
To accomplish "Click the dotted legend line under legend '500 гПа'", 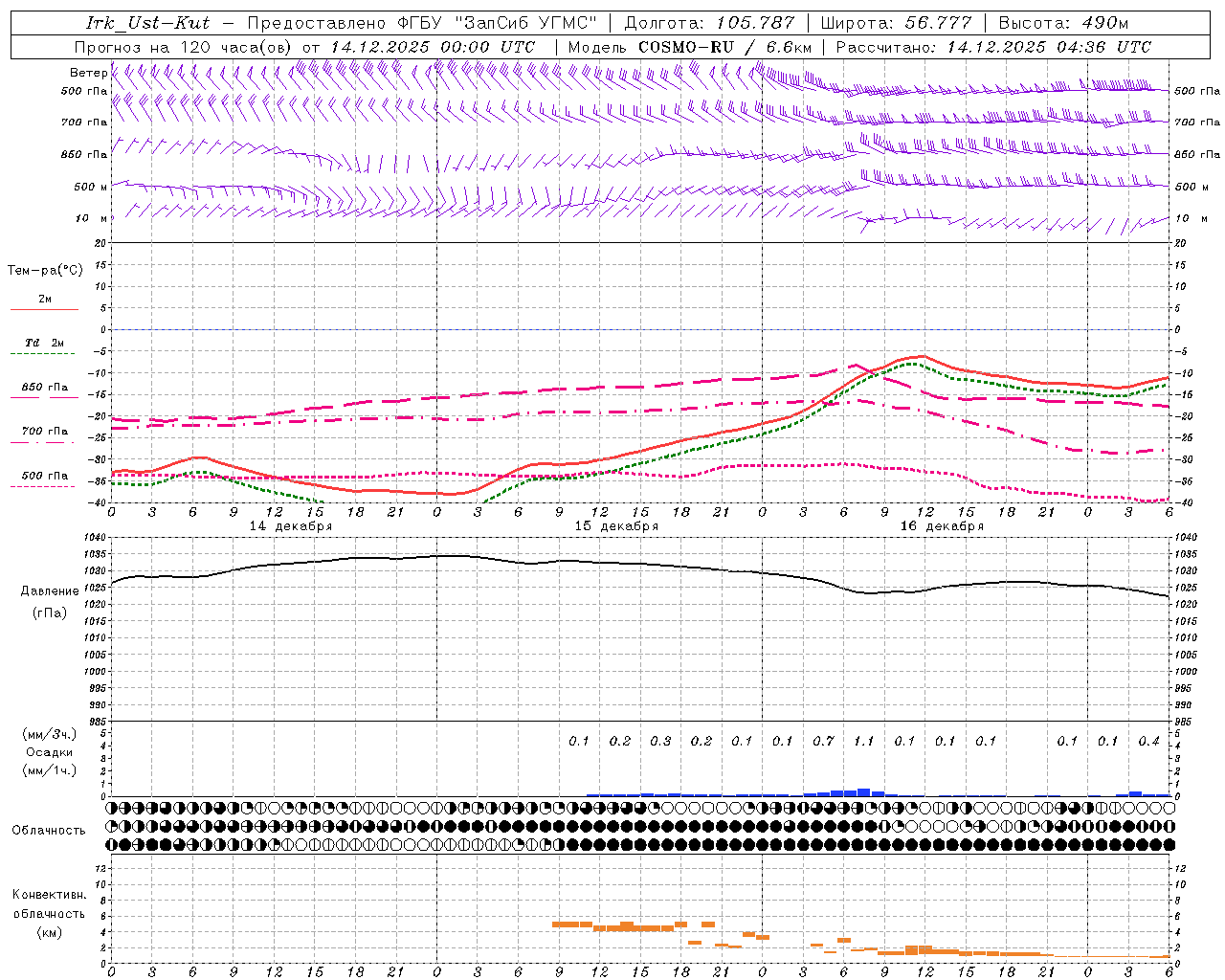I will pos(44,486).
